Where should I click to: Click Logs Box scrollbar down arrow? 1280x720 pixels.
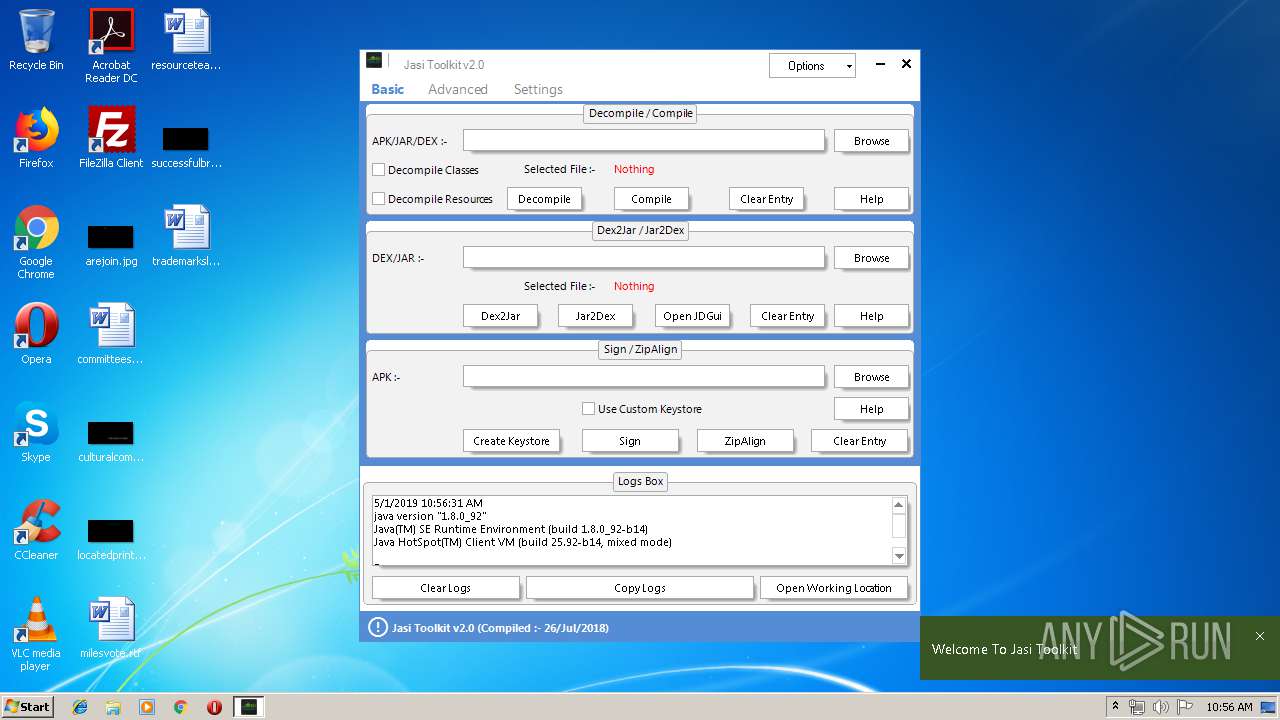(x=898, y=557)
